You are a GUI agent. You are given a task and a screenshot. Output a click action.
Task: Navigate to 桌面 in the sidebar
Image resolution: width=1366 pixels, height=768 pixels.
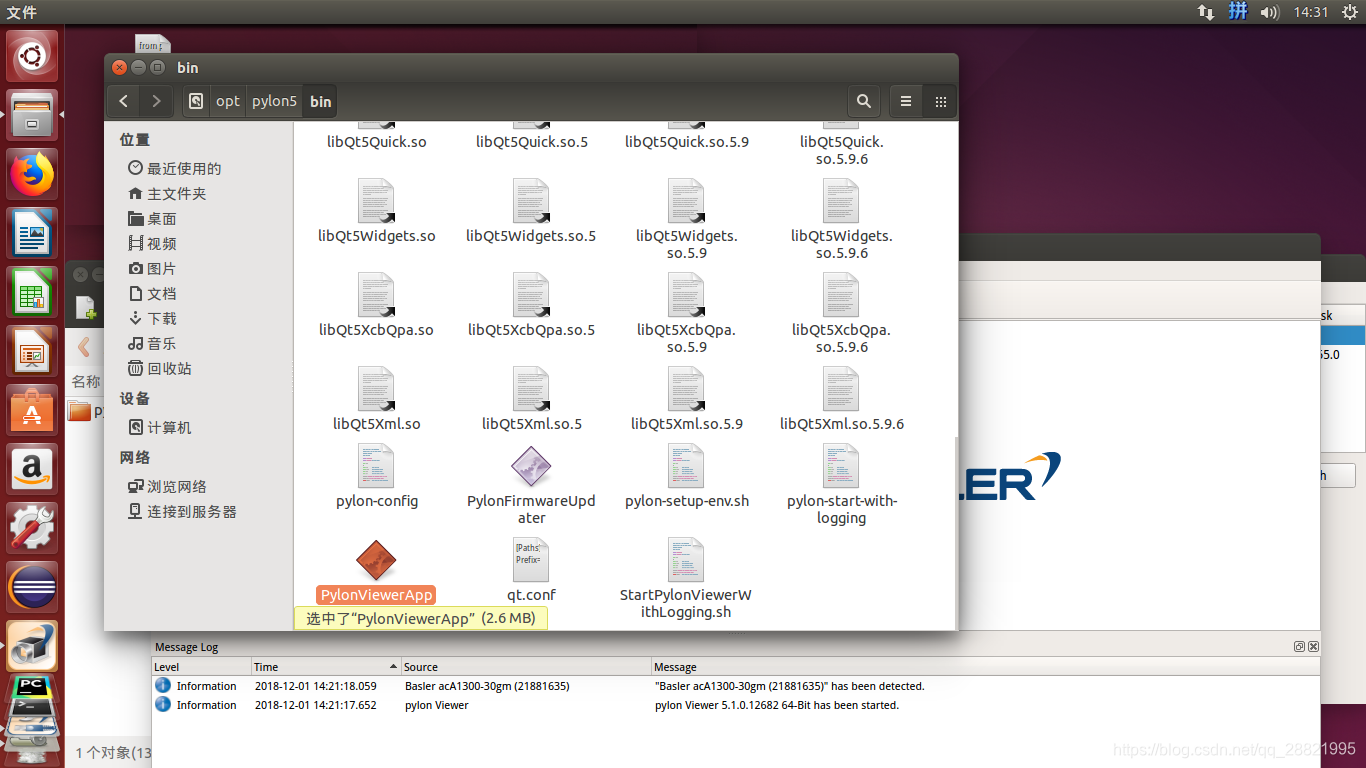point(162,218)
